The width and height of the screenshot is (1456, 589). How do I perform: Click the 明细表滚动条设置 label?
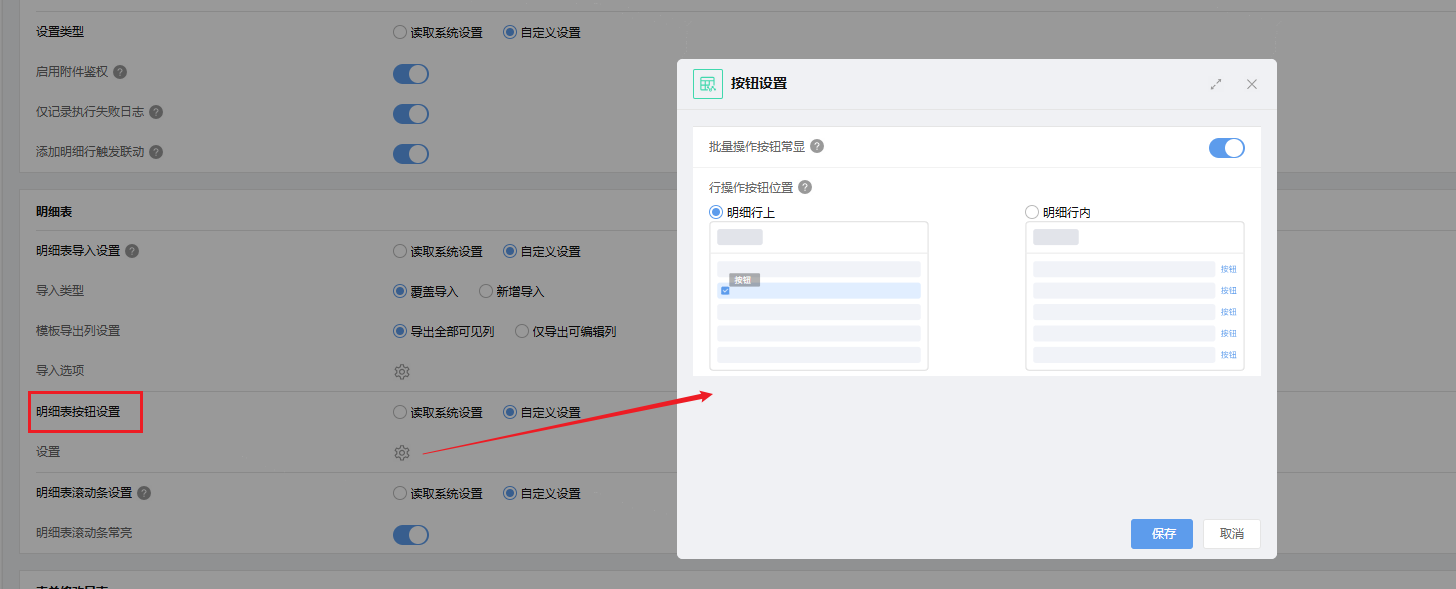[84, 493]
